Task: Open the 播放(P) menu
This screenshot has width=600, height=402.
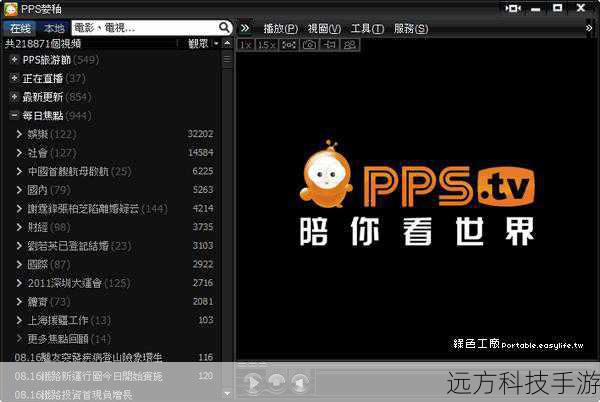Action: (280, 29)
